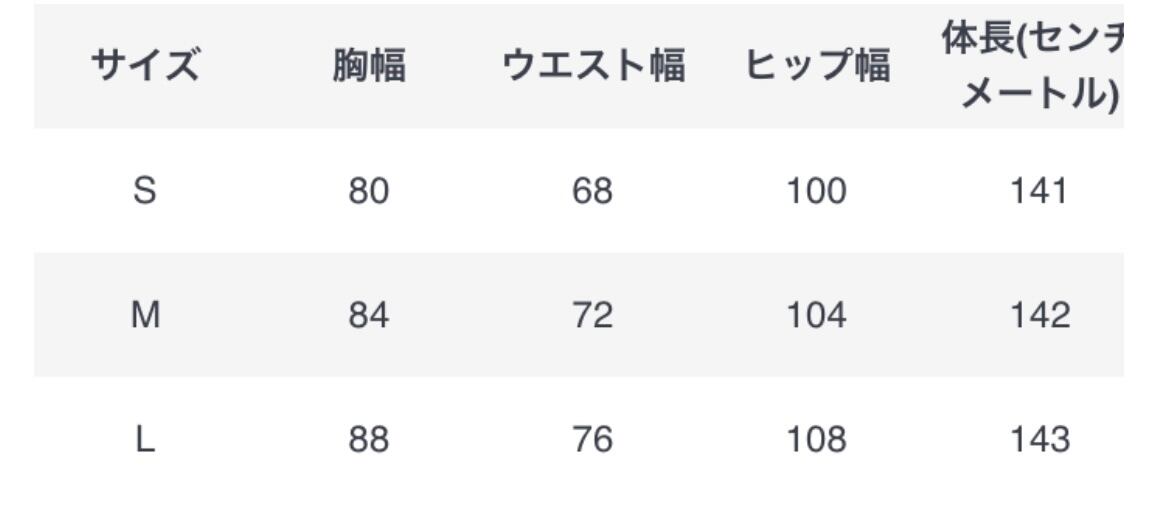Click the ヒップ幅 value 108 for size L

pyautogui.click(x=816, y=440)
